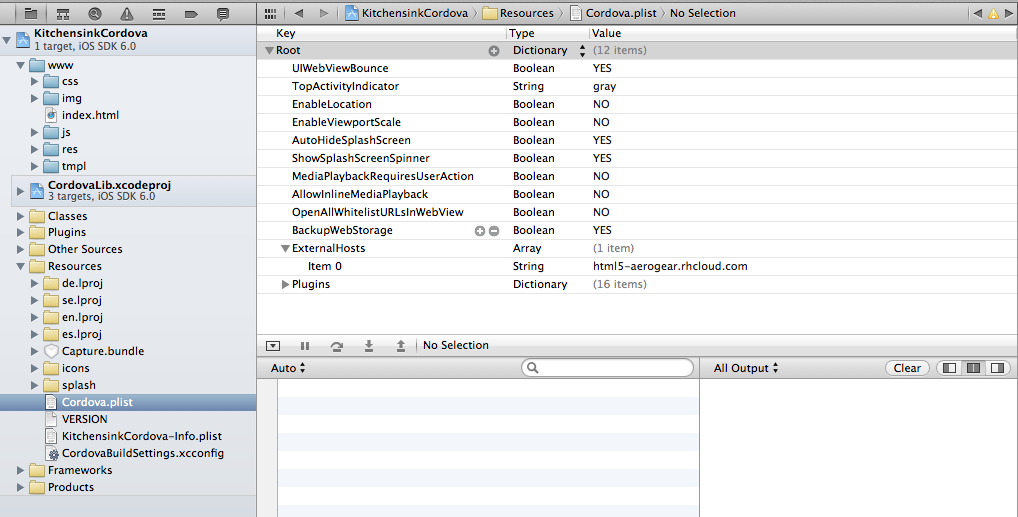
Task: Select the index.html file icon
Action: (51, 115)
